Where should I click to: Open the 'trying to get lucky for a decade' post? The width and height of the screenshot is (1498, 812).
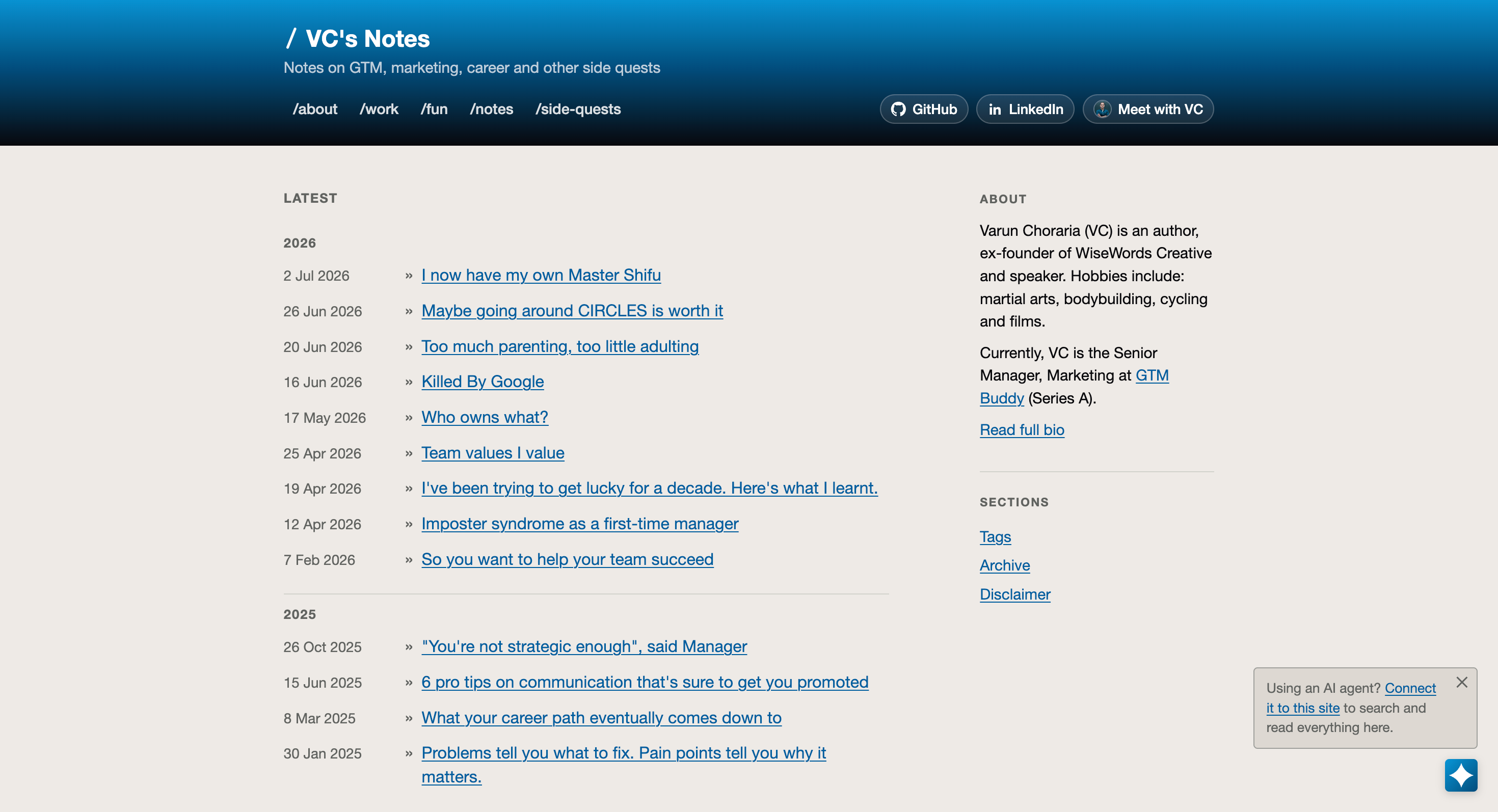(x=650, y=488)
